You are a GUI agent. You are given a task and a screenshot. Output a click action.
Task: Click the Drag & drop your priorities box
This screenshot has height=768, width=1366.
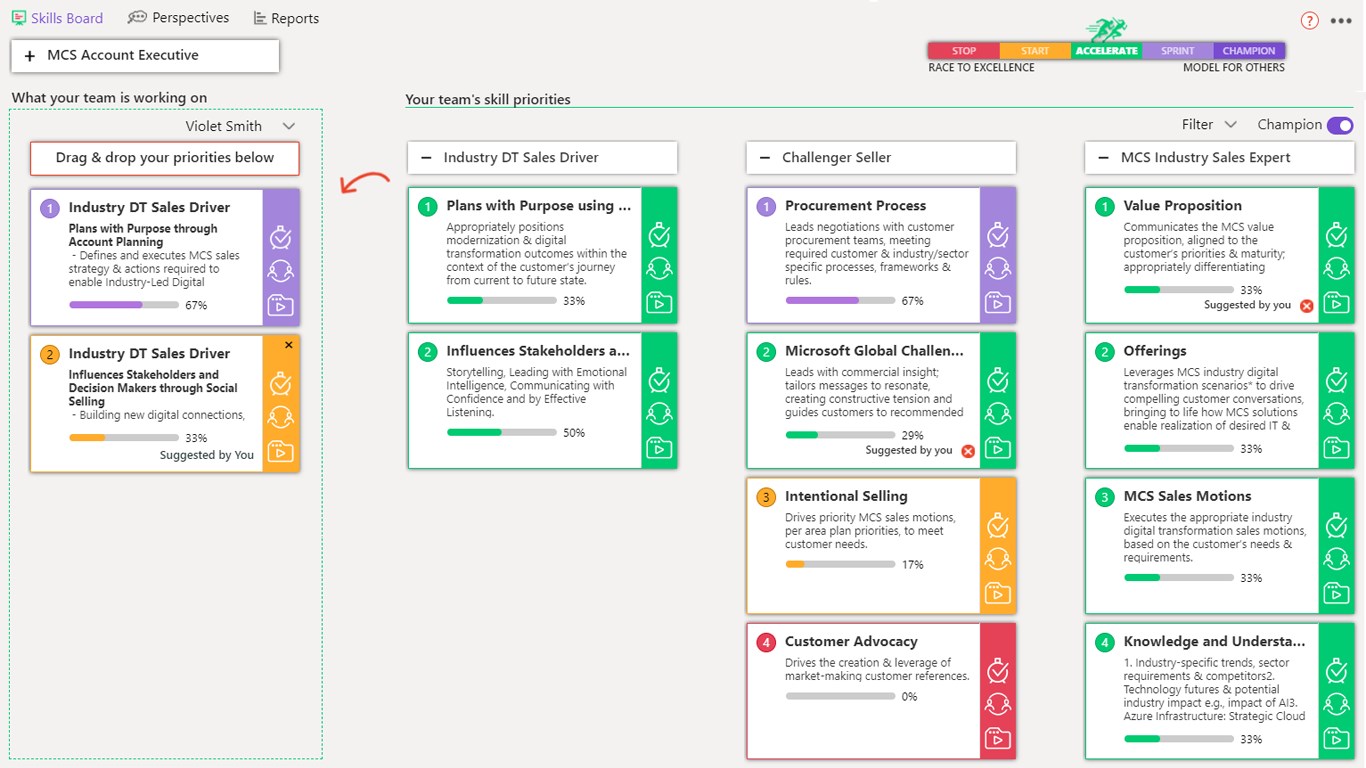tap(165, 158)
